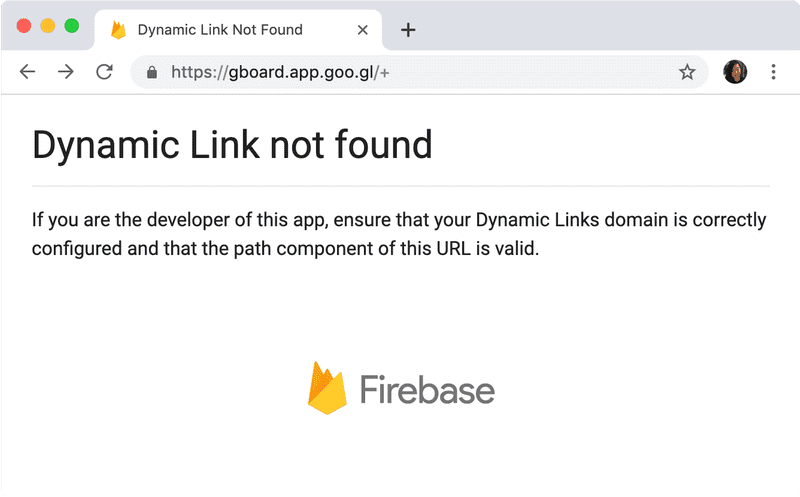This screenshot has width=800, height=497.
Task: View site info via the lock icon
Action: [x=152, y=72]
